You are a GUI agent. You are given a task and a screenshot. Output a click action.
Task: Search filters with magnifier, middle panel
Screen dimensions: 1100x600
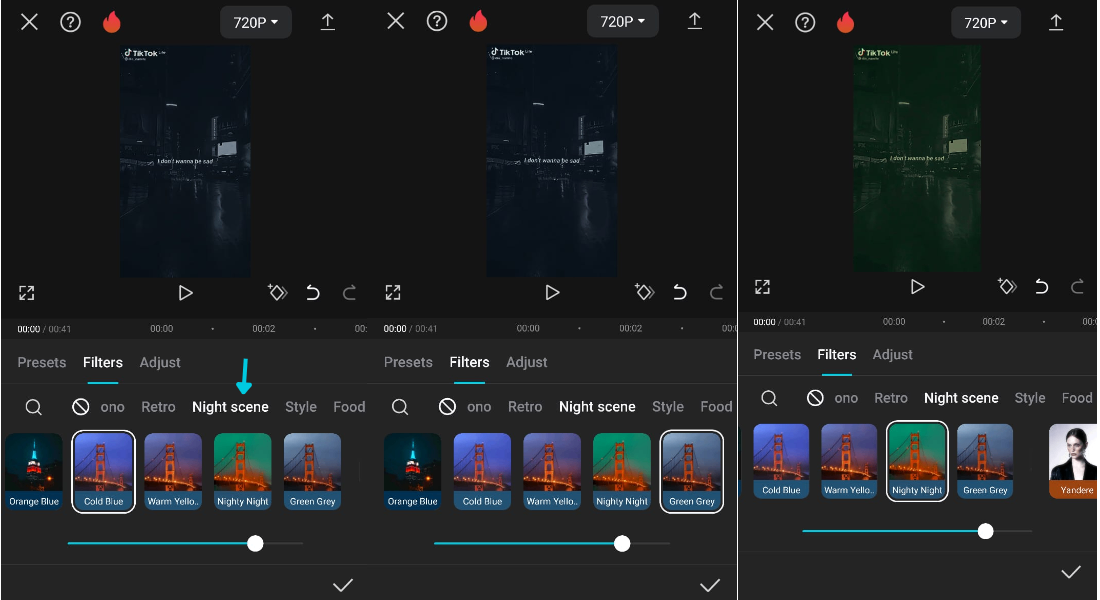tap(400, 407)
